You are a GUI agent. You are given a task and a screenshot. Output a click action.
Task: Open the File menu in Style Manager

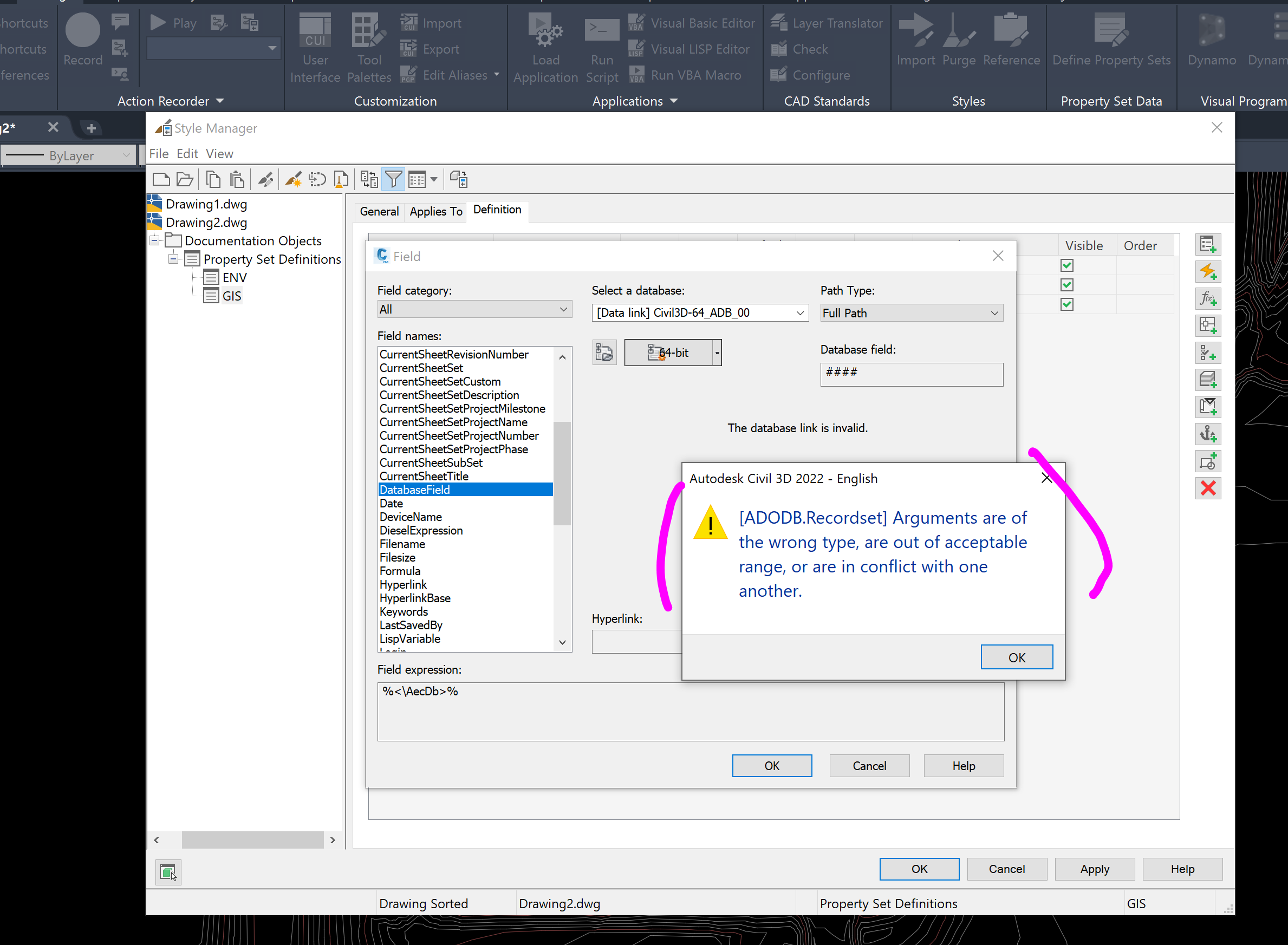pyautogui.click(x=159, y=154)
